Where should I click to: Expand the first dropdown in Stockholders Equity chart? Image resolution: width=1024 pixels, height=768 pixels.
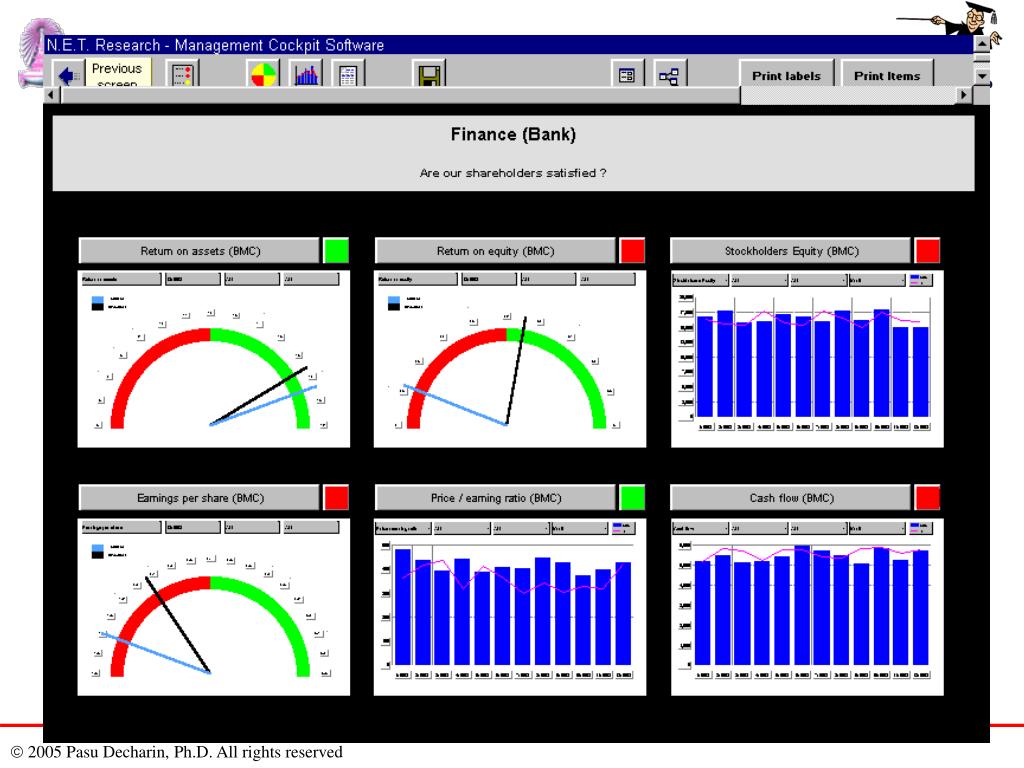699,280
